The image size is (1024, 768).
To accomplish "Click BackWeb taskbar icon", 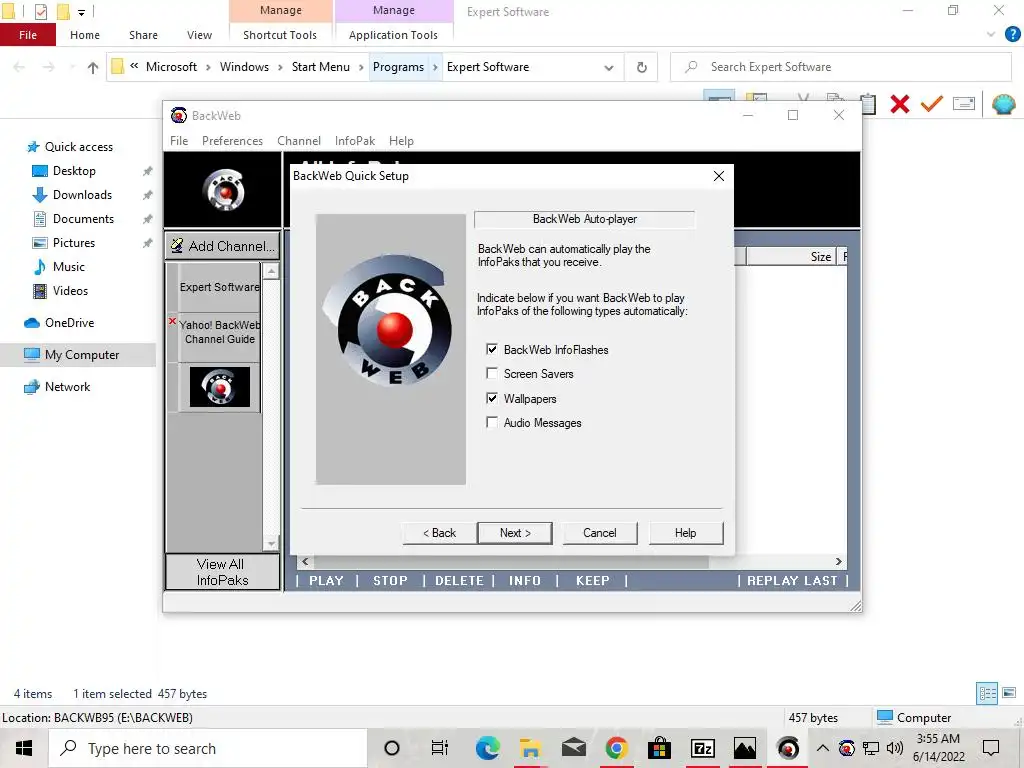I will coord(788,748).
